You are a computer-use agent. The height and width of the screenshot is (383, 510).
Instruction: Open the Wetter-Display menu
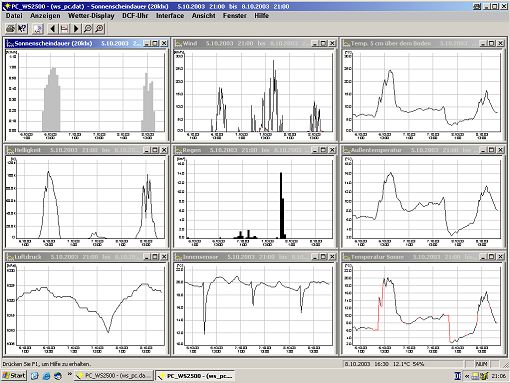tap(91, 16)
